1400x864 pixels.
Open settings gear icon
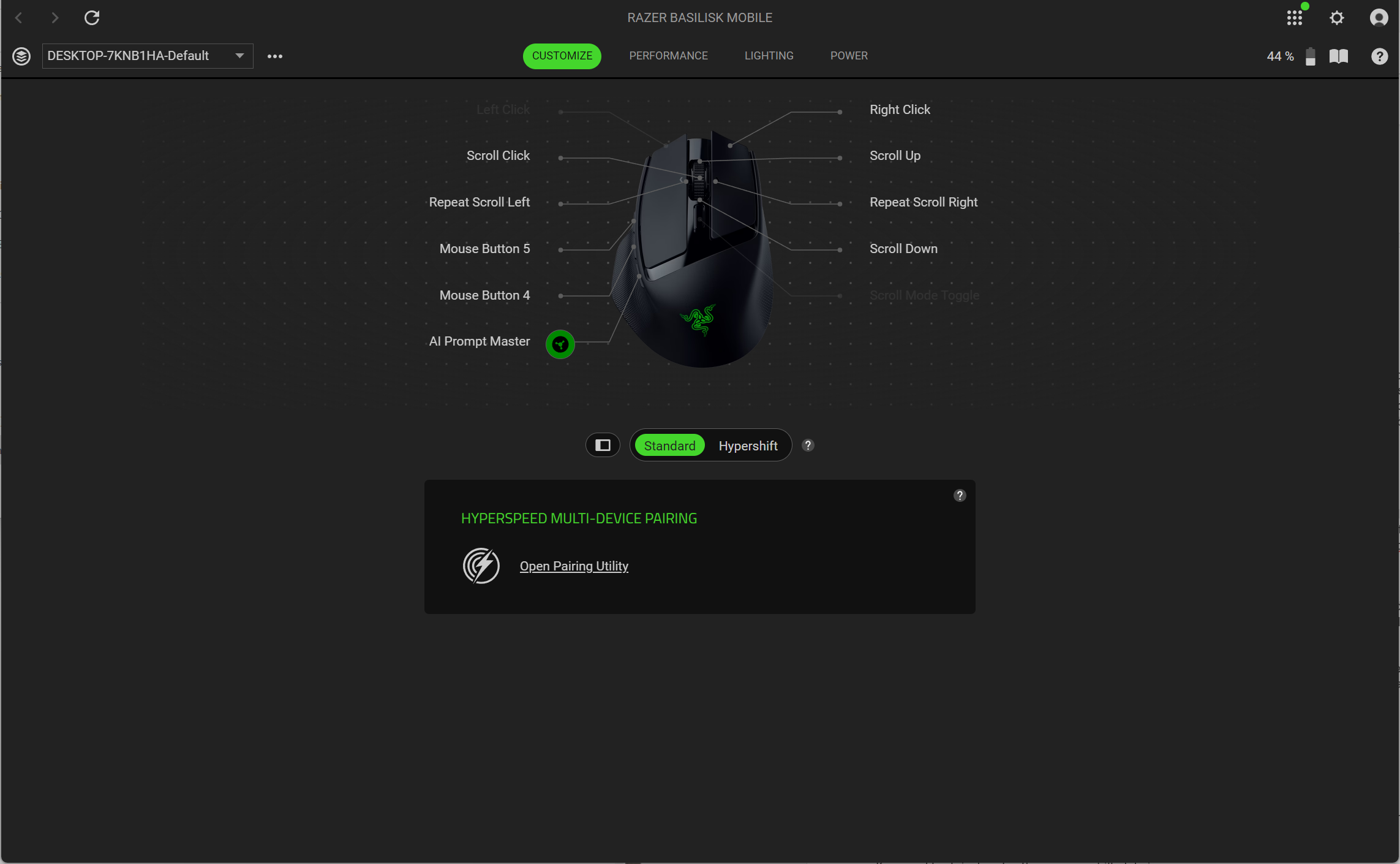(1337, 18)
